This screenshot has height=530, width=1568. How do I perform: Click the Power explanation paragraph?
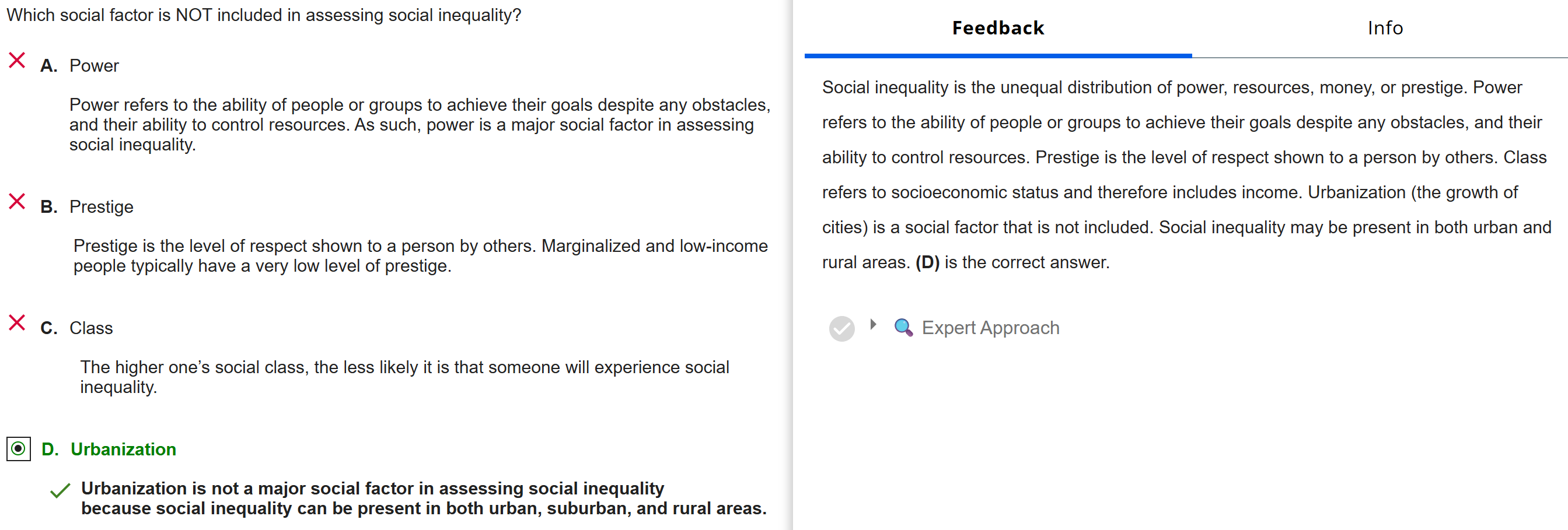click(x=419, y=125)
